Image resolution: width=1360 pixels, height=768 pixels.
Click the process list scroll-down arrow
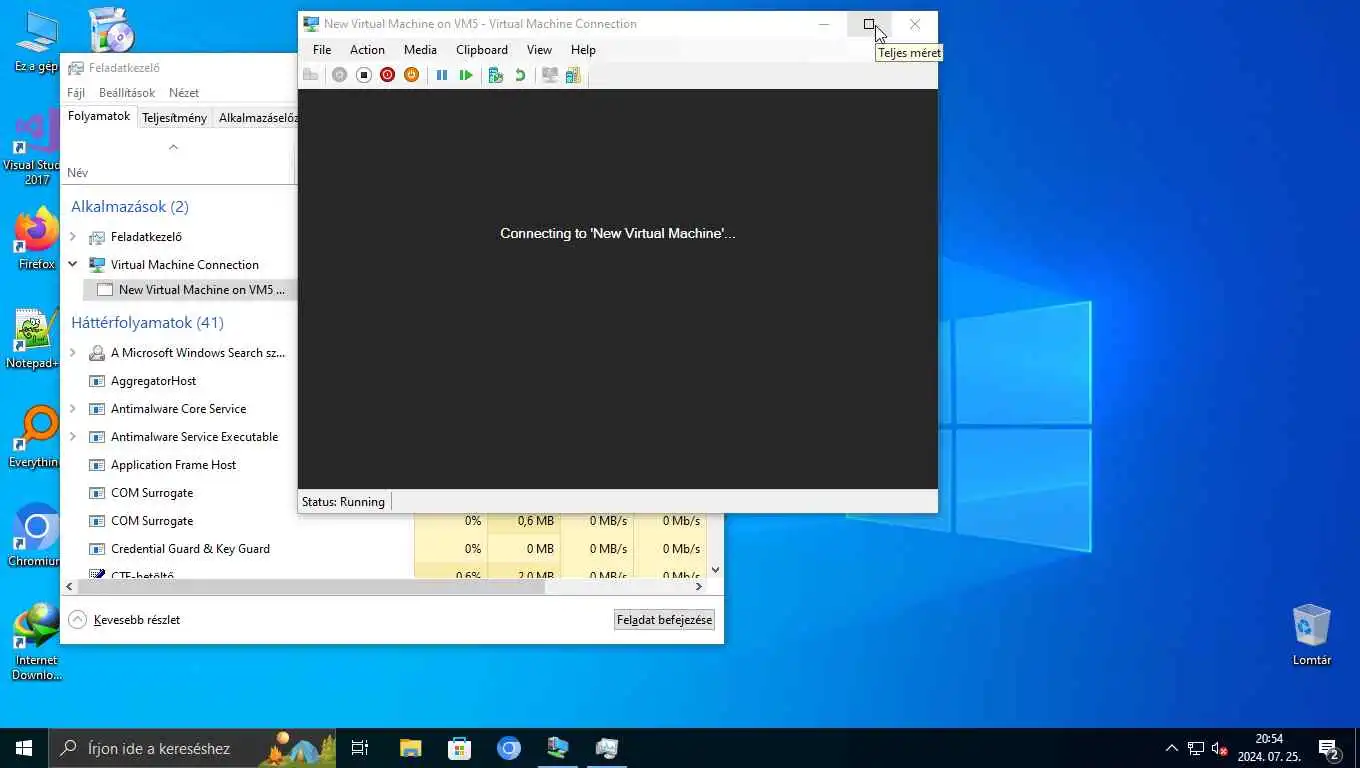coord(715,570)
